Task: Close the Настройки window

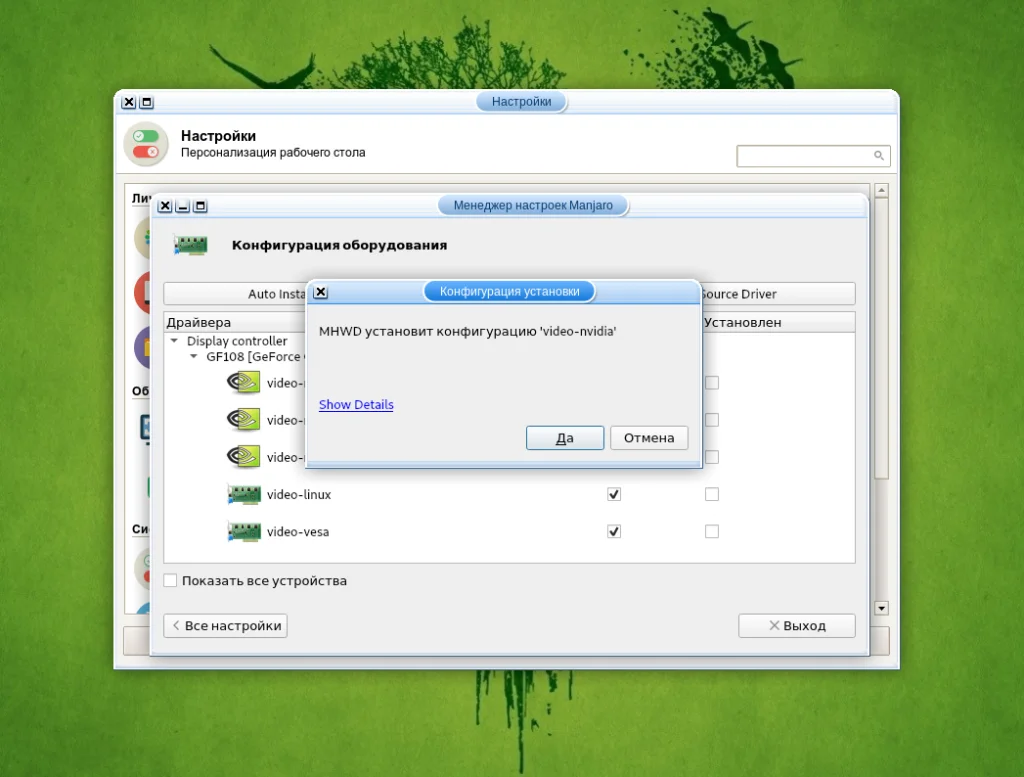Action: click(x=129, y=102)
